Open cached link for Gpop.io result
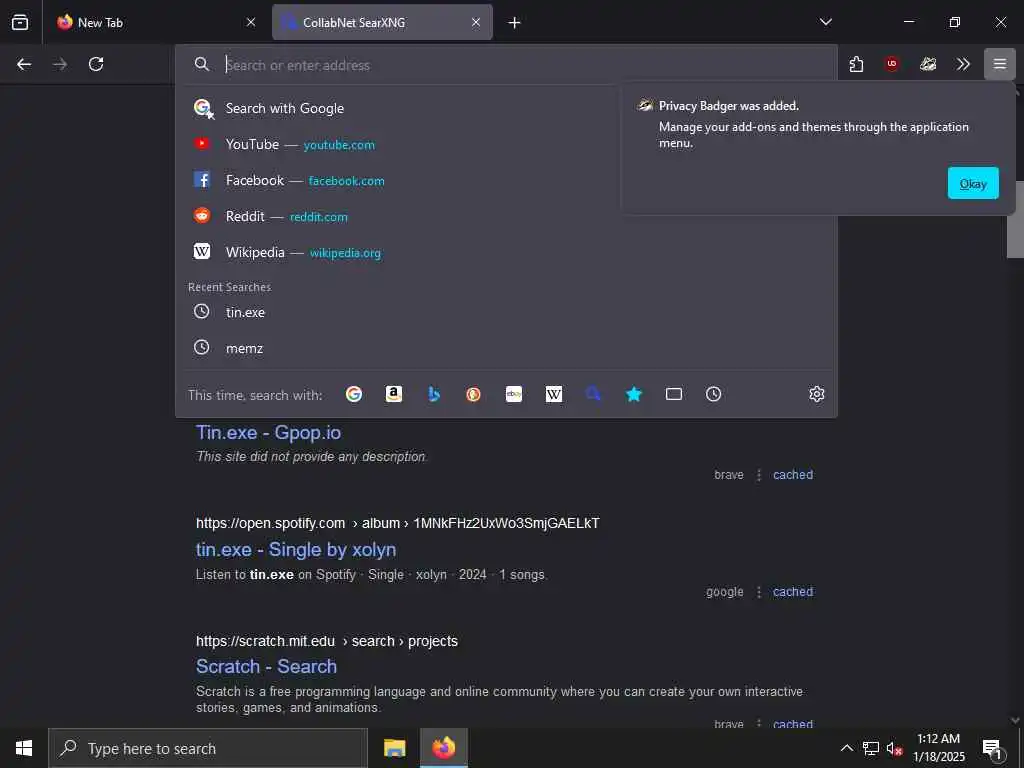The width and height of the screenshot is (1024, 768). point(793,475)
